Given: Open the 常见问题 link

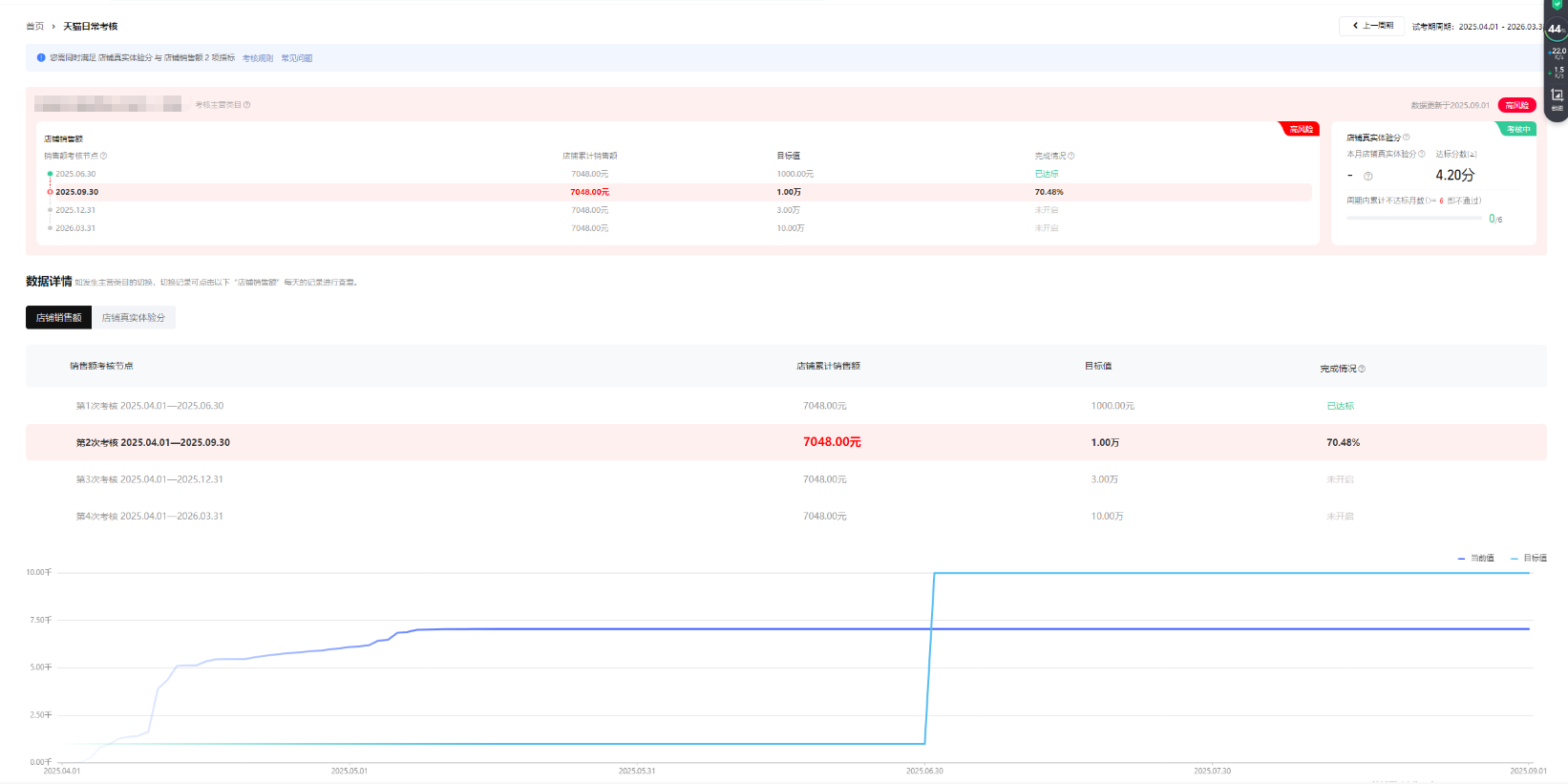Looking at the screenshot, I should 296,58.
